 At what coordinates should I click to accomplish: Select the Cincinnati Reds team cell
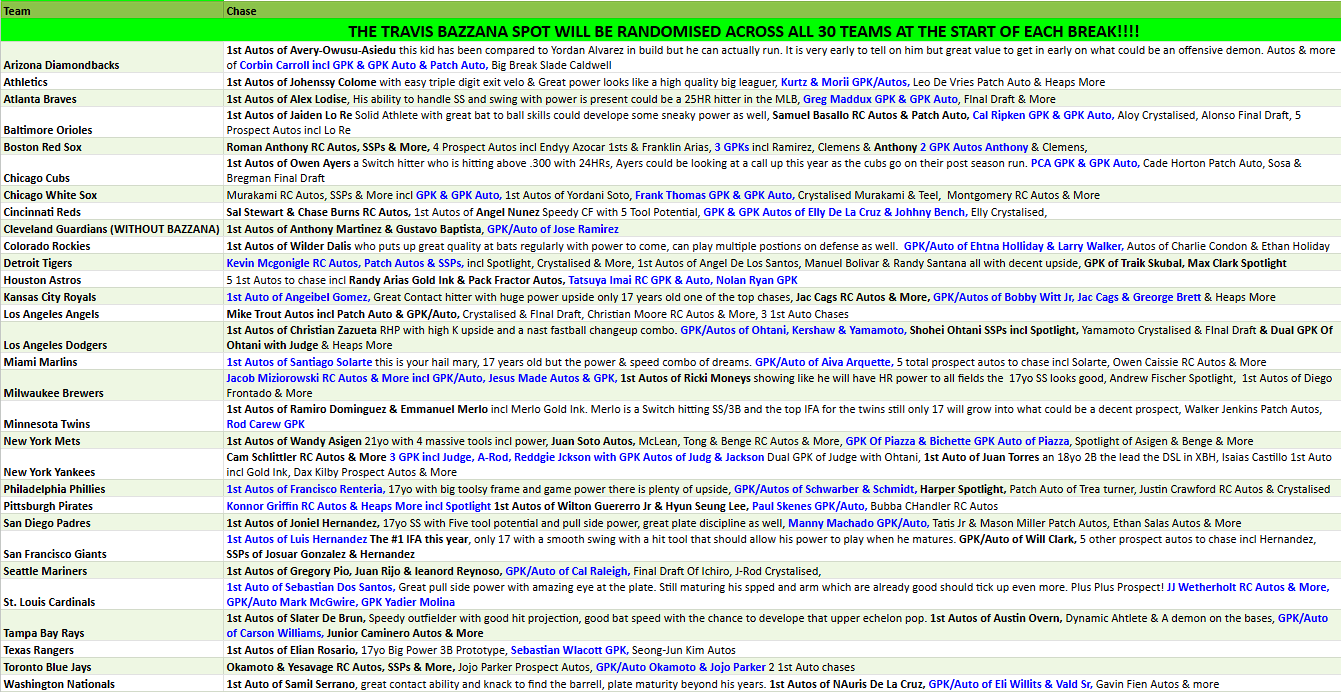point(112,212)
